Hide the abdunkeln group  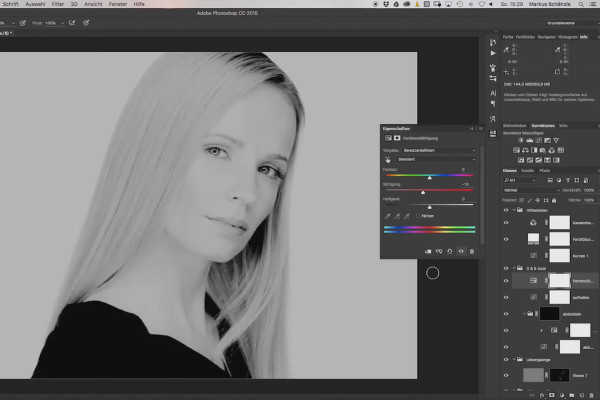(506, 314)
